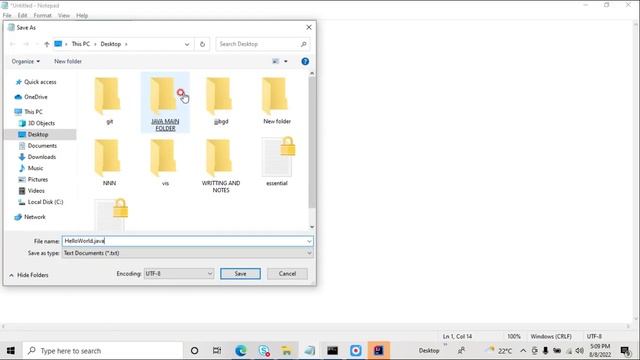The image size is (640, 360).
Task: Click the Type here to search box
Action: [102, 351]
